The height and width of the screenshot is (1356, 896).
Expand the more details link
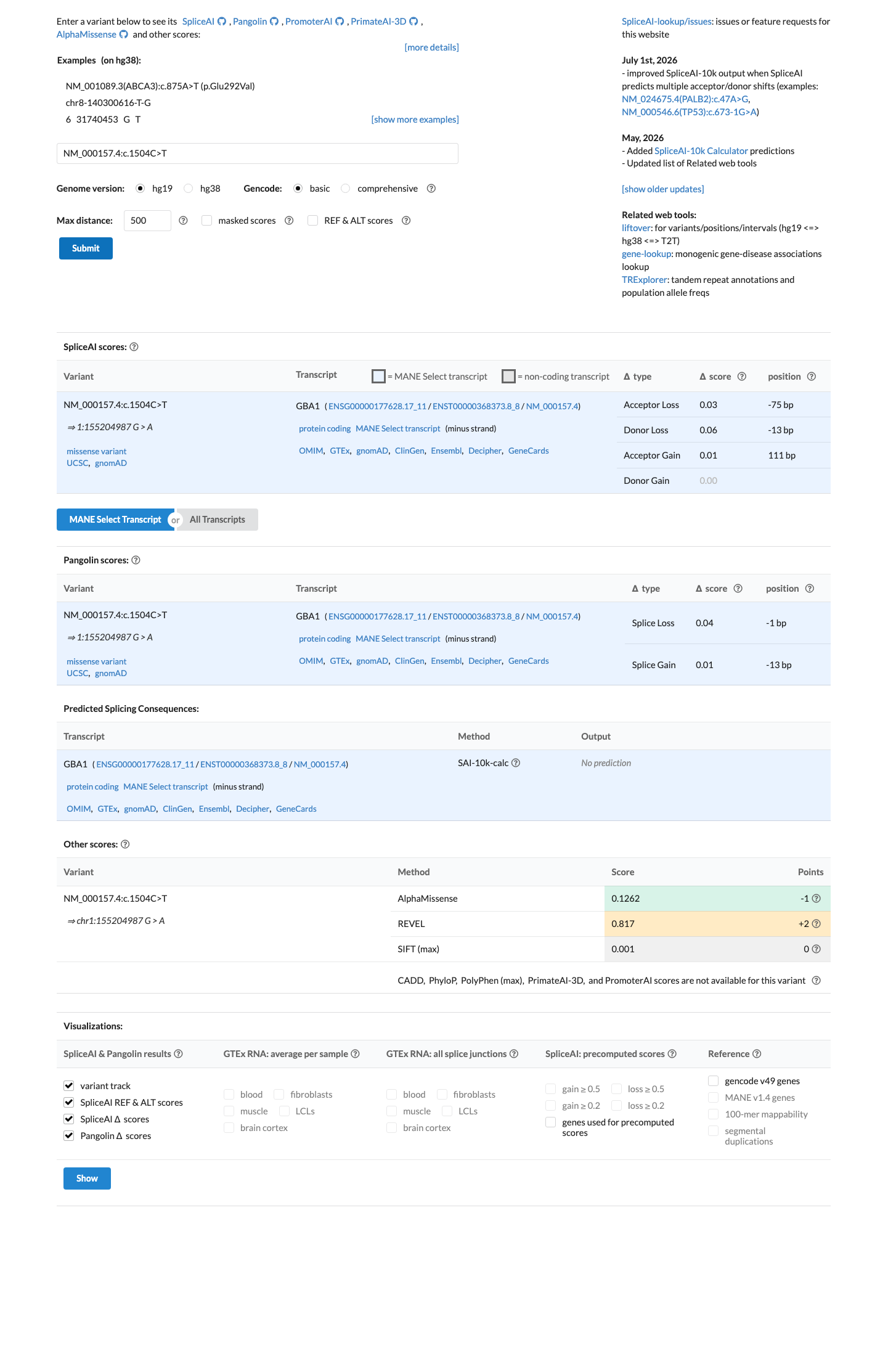(431, 47)
